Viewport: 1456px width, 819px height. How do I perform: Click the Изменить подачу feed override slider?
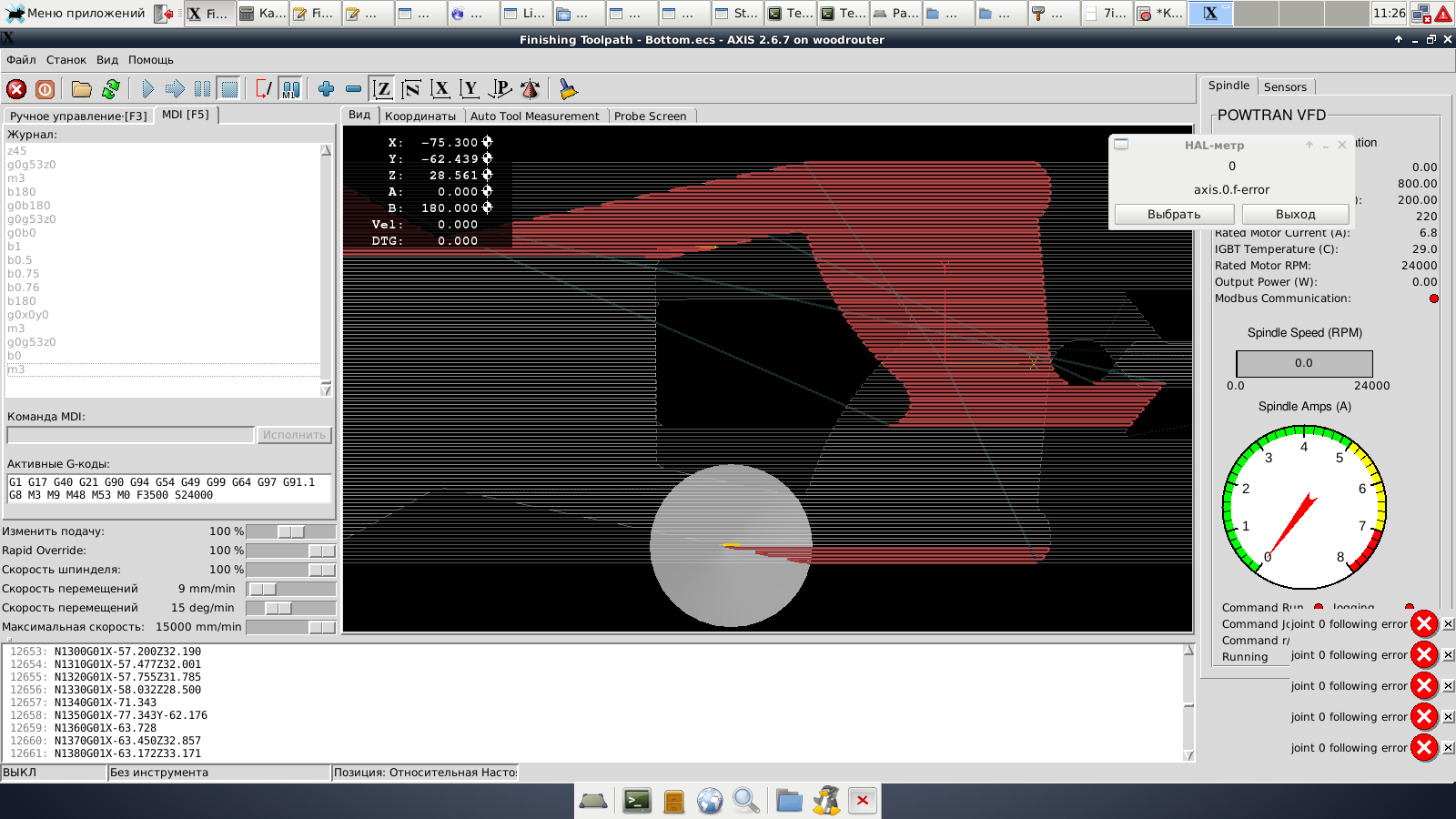point(291,531)
